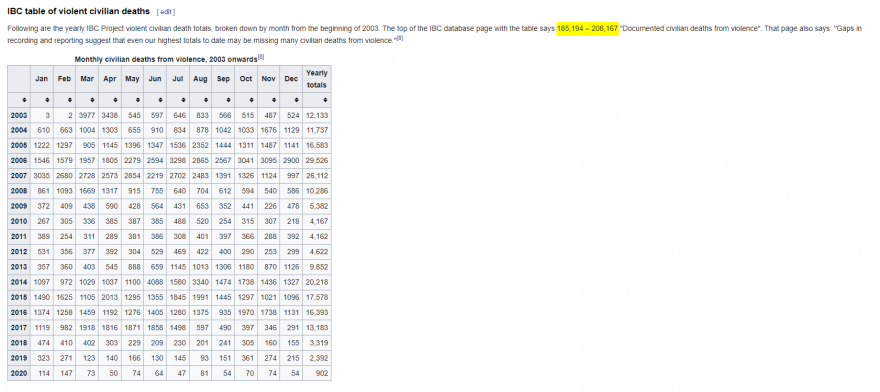Select the 2006 row header
Image resolution: width=880 pixels, height=392 pixels.
click(x=19, y=161)
